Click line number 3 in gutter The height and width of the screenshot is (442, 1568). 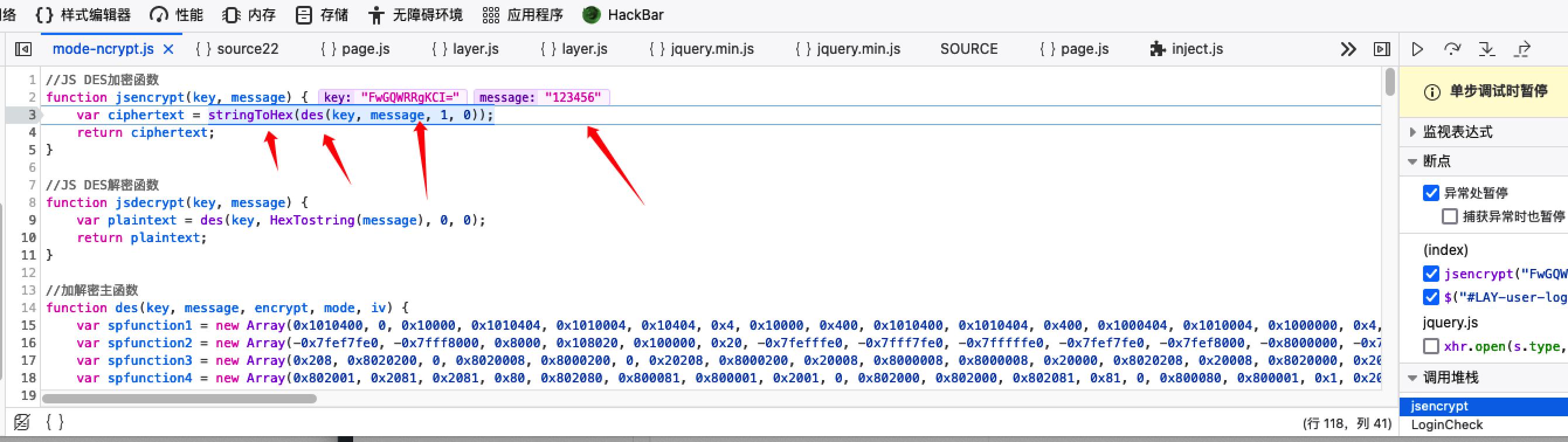[x=32, y=115]
